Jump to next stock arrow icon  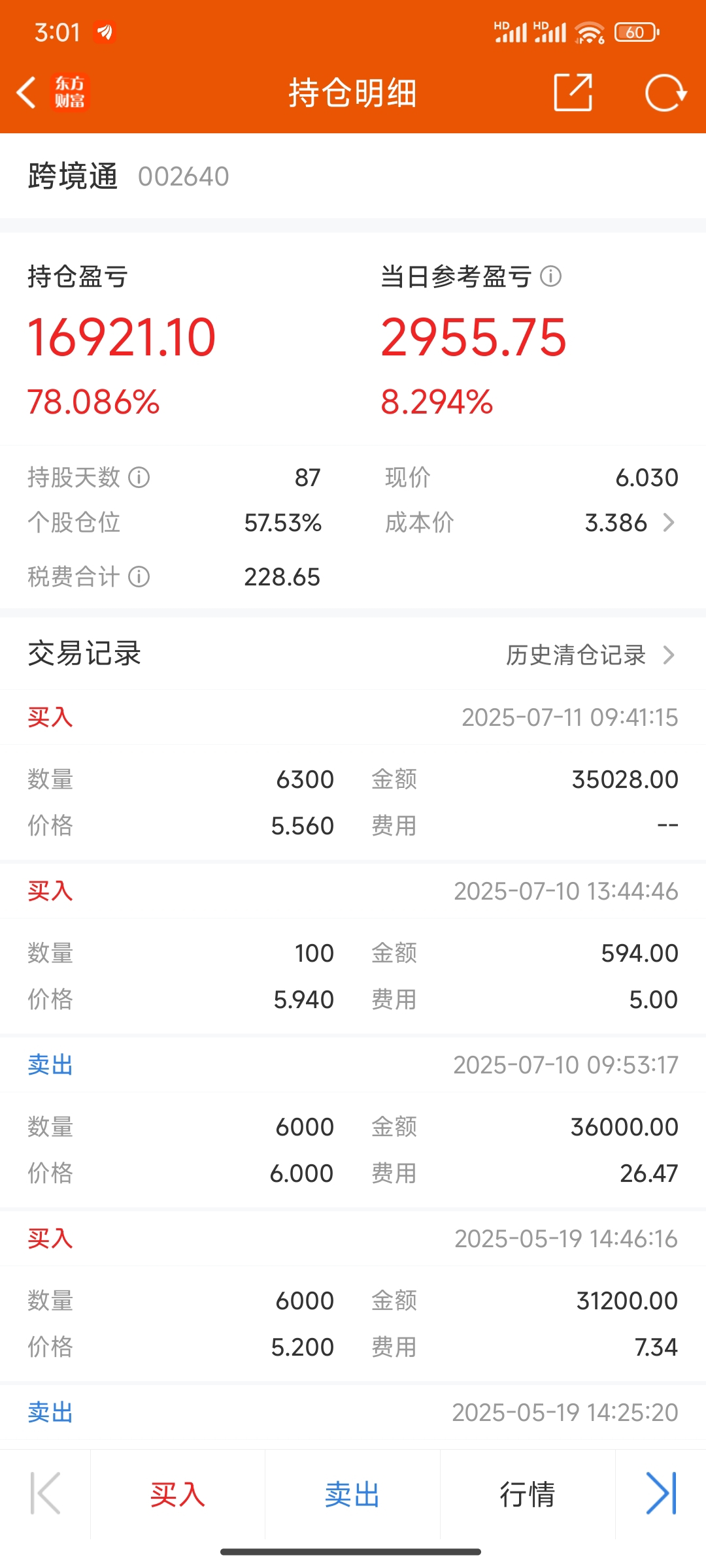pos(661,1494)
